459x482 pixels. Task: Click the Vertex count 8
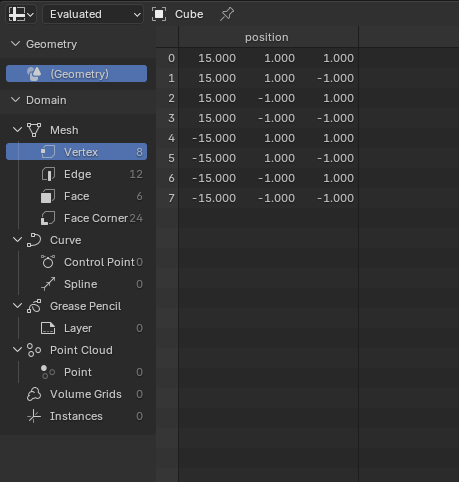coord(139,152)
